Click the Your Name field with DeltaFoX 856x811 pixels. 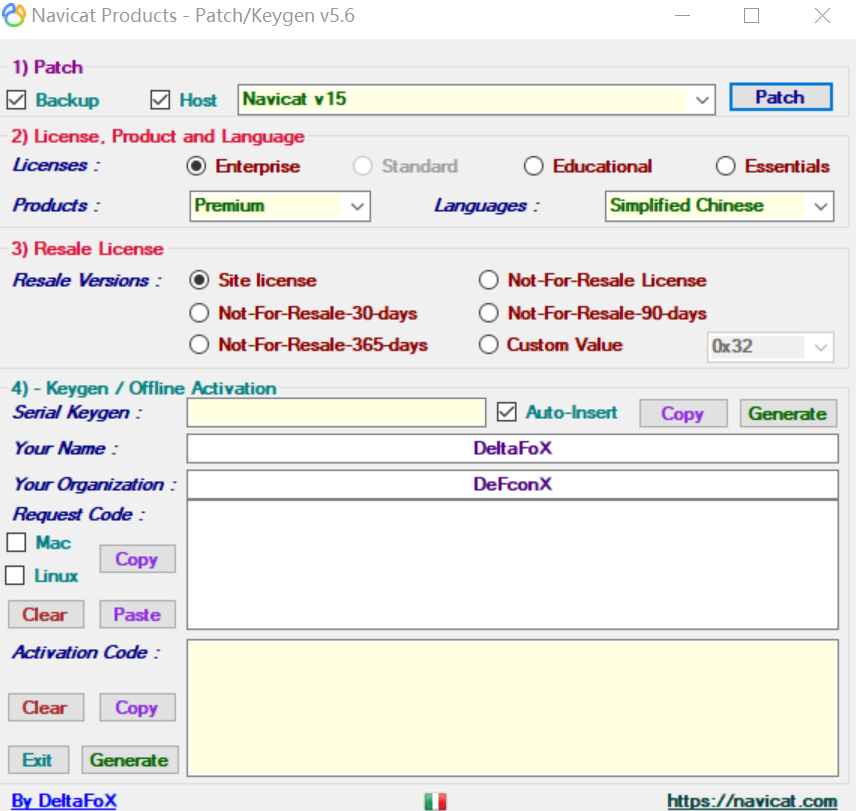coord(513,448)
